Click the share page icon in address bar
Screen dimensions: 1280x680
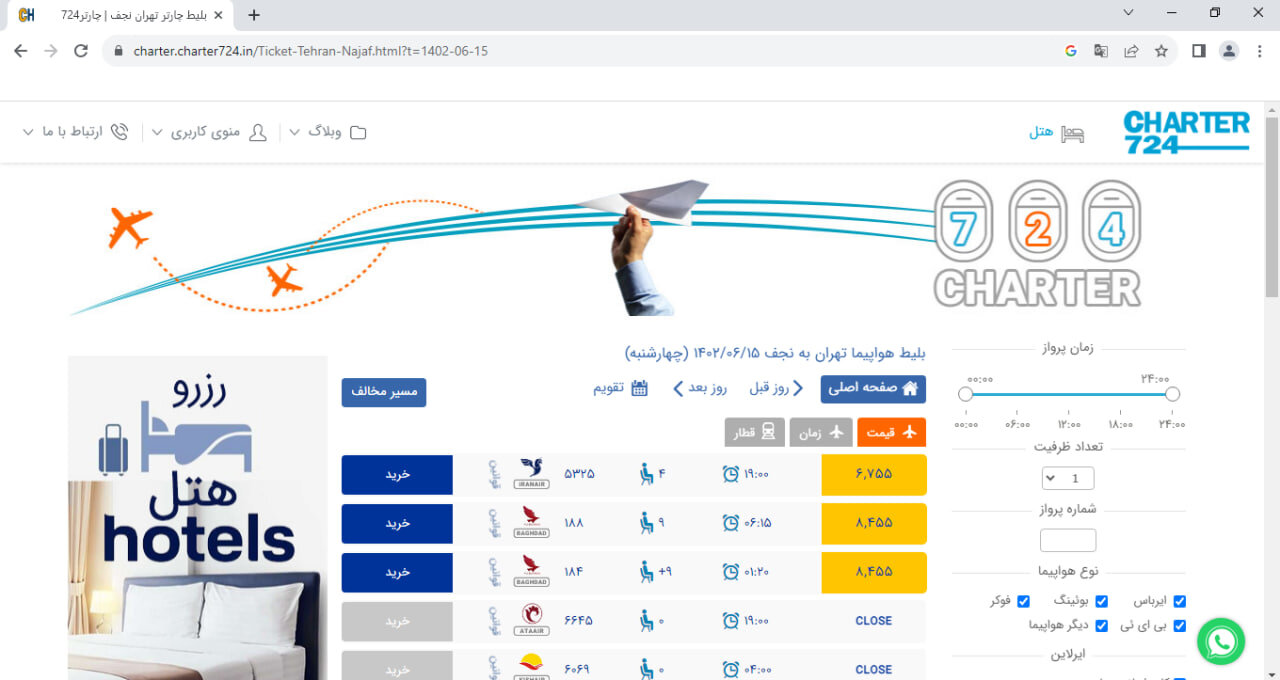point(1131,51)
